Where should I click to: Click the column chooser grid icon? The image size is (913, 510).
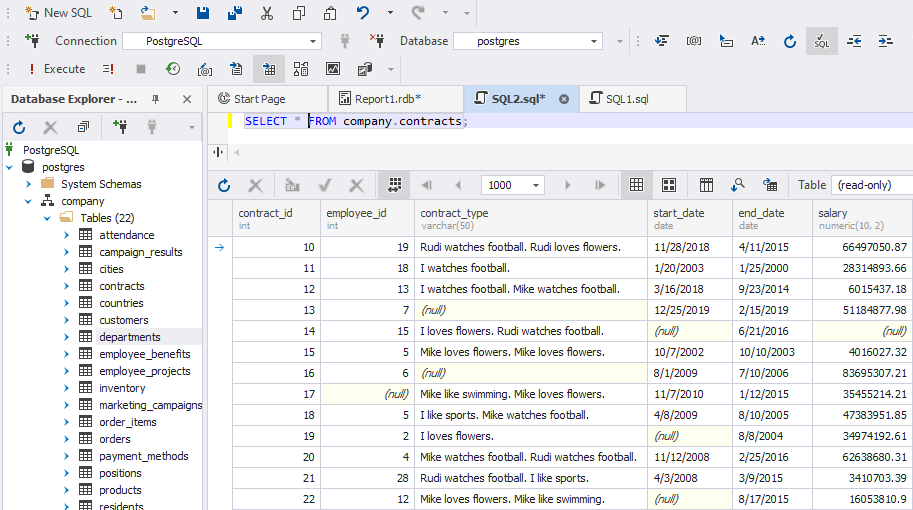(706, 185)
